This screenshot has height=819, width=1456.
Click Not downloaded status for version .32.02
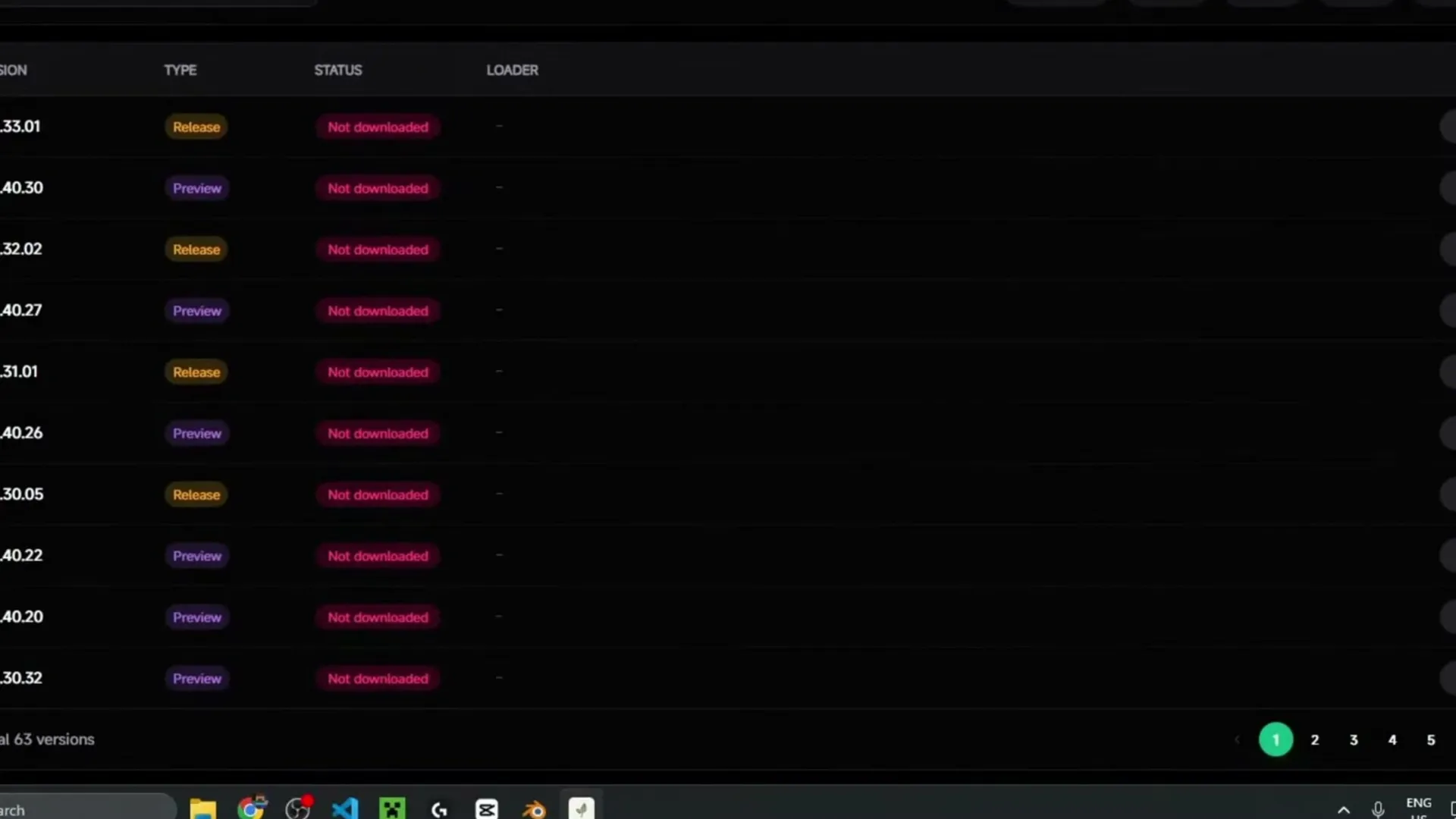[x=378, y=249]
